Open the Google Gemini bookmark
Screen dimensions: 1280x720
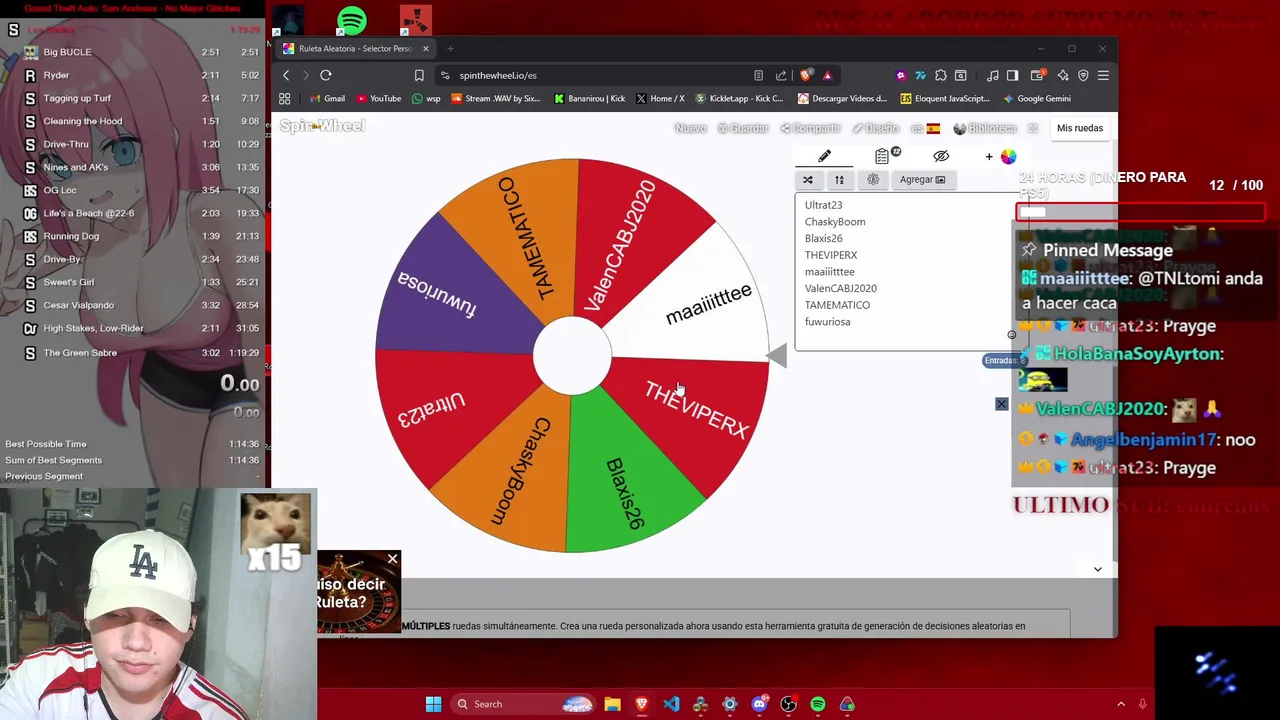pyautogui.click(x=1036, y=98)
